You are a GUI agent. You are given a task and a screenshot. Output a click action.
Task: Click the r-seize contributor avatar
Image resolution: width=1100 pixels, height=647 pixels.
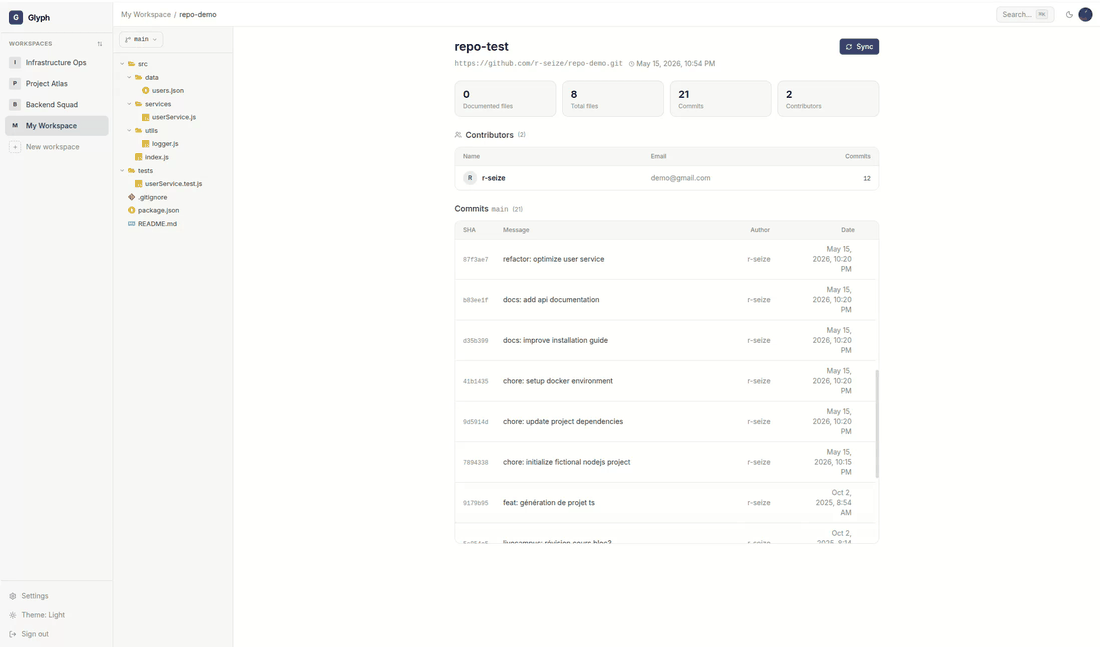470,178
